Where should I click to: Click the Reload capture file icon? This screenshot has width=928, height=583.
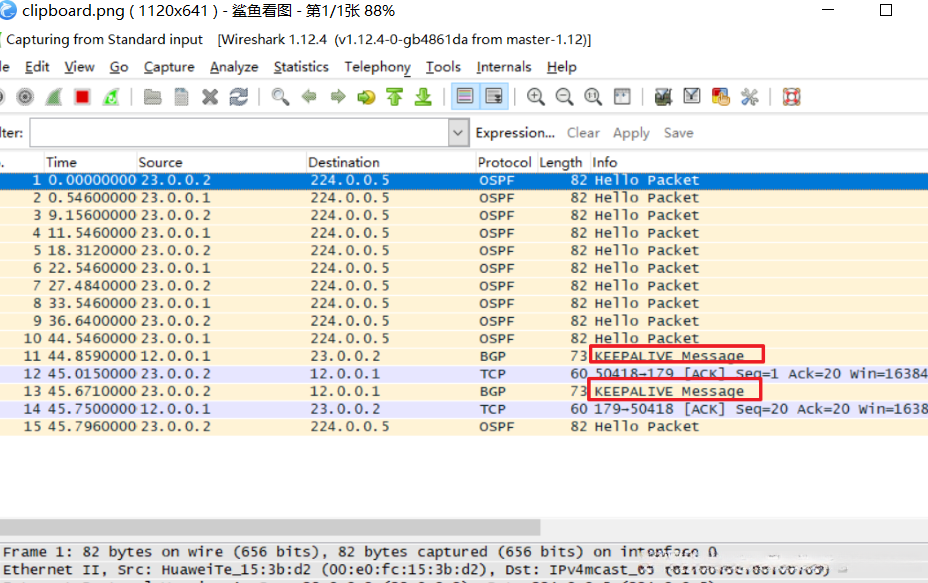(238, 97)
